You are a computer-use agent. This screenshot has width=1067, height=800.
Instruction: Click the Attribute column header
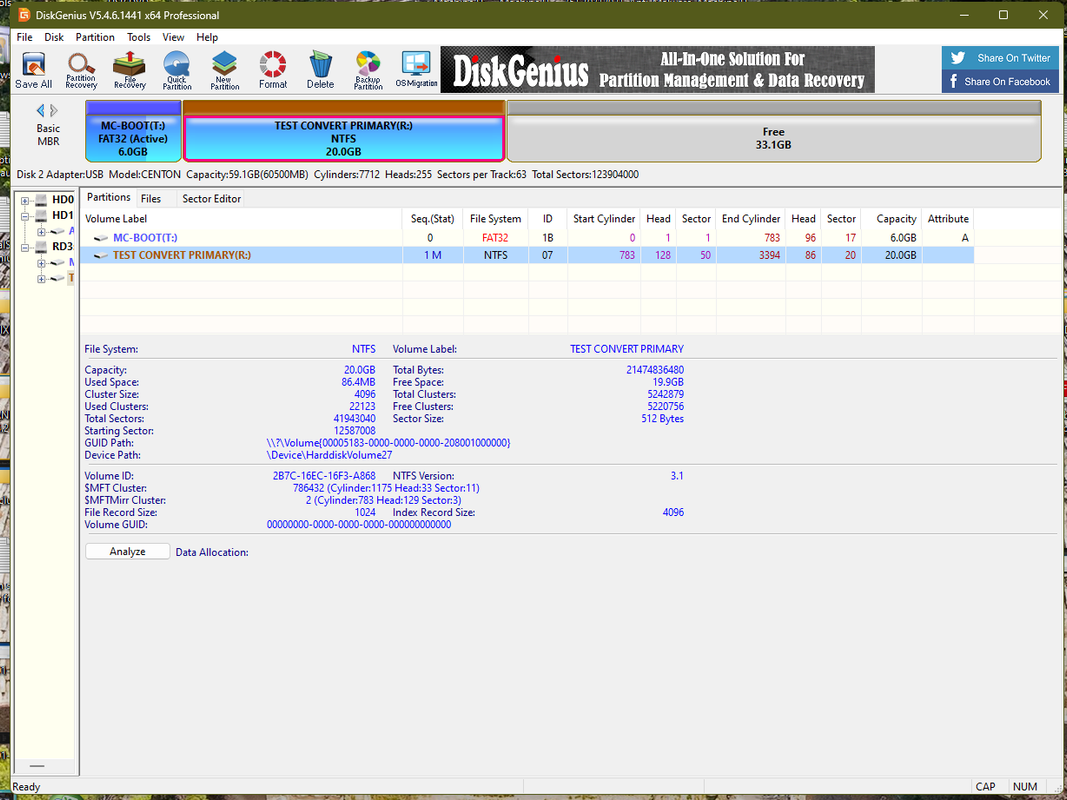948,219
